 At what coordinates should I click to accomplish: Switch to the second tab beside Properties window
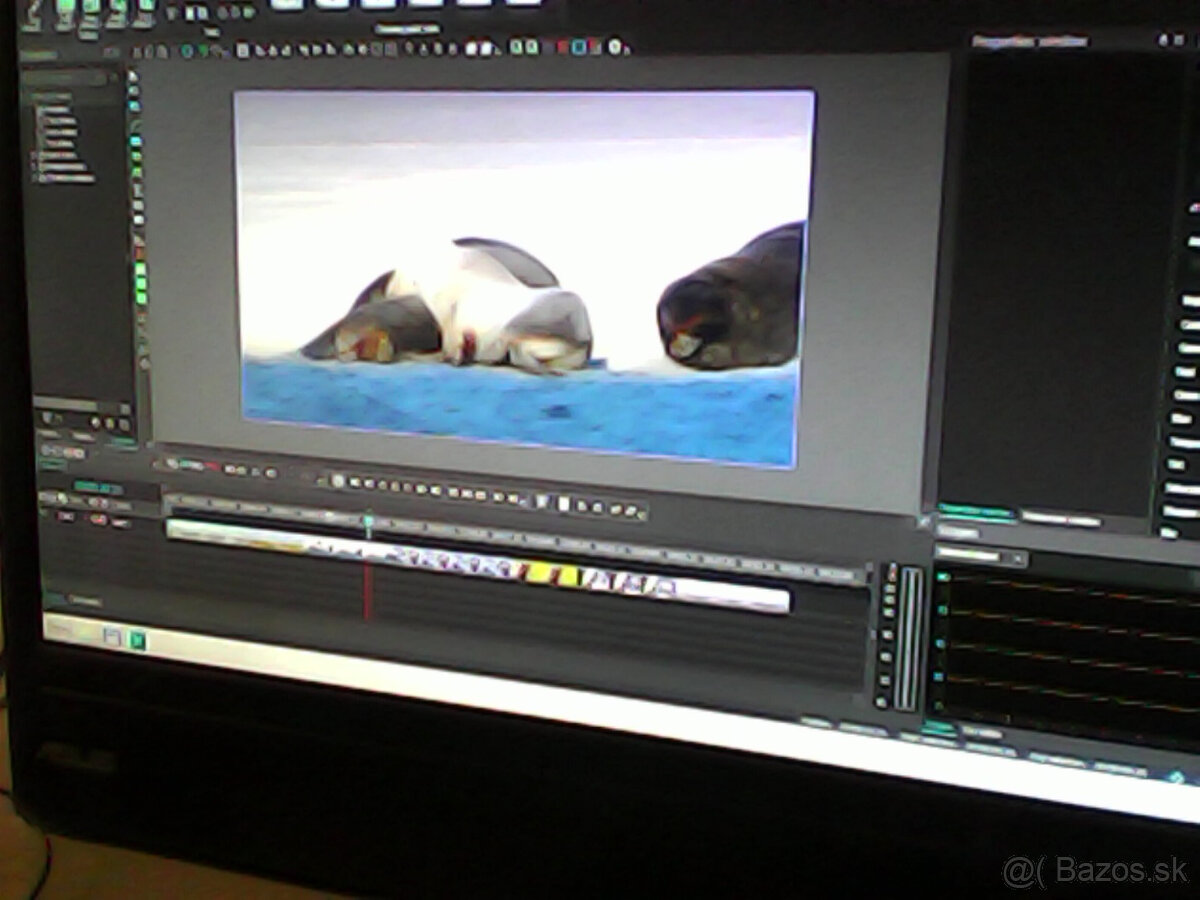[1060, 519]
